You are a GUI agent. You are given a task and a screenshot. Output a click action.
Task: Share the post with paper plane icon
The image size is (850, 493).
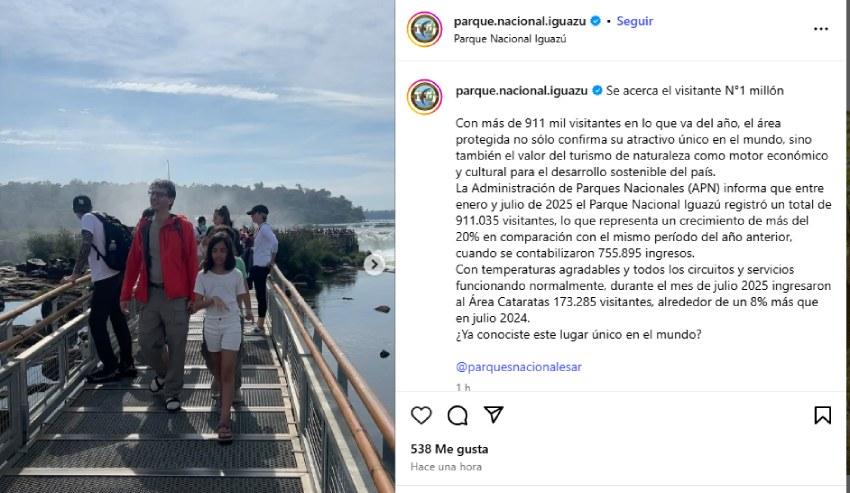(493, 415)
